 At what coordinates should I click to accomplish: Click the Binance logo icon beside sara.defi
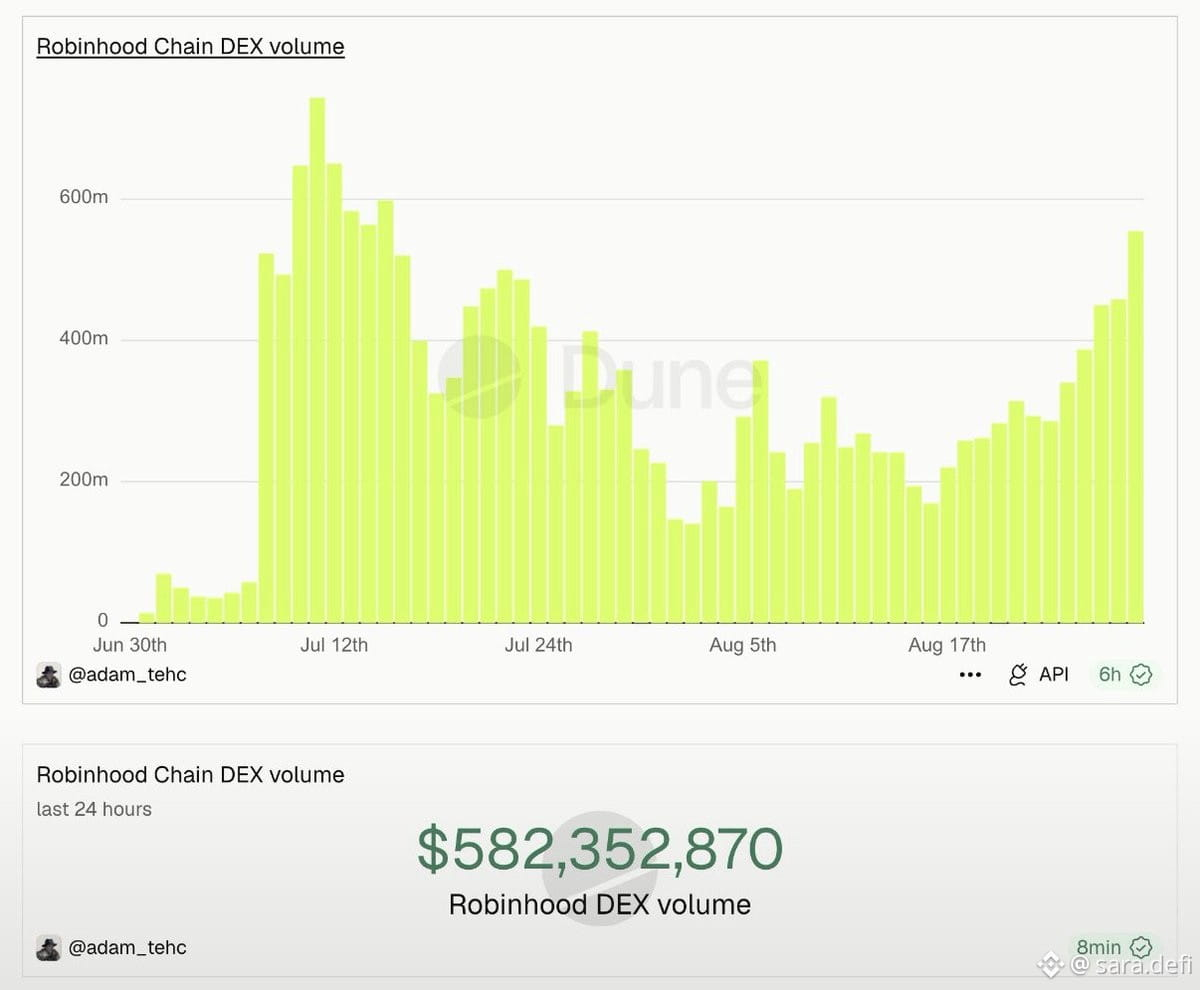[1050, 965]
